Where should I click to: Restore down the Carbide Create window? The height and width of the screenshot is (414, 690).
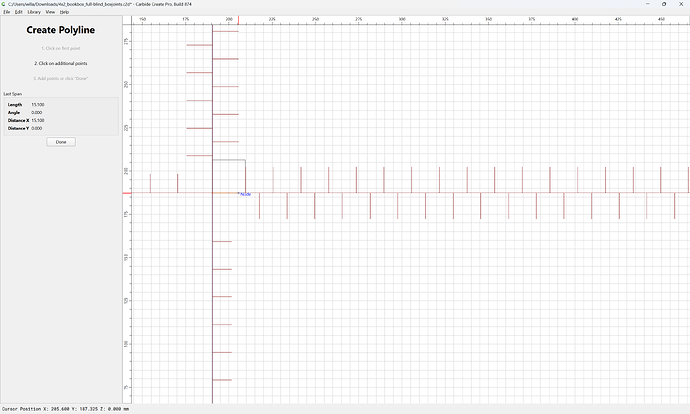tap(664, 4)
